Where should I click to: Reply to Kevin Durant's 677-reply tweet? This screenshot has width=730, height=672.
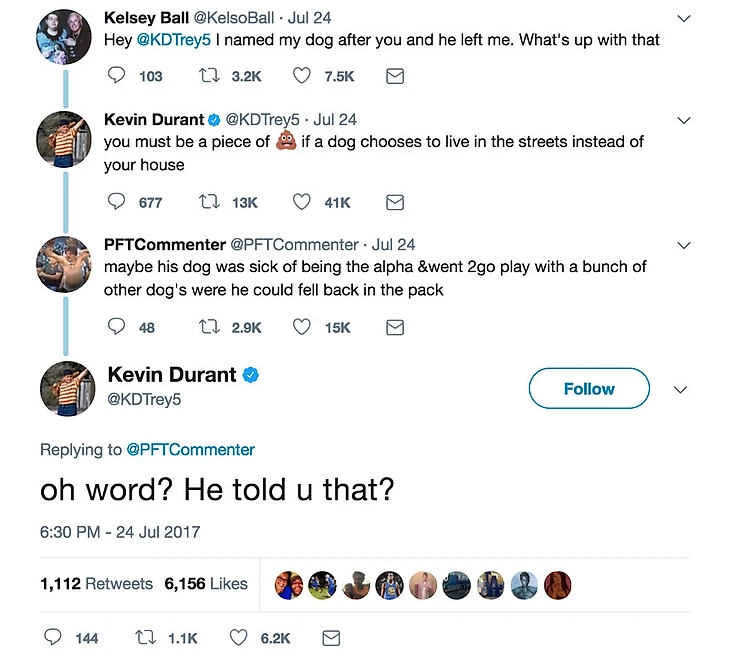[117, 202]
